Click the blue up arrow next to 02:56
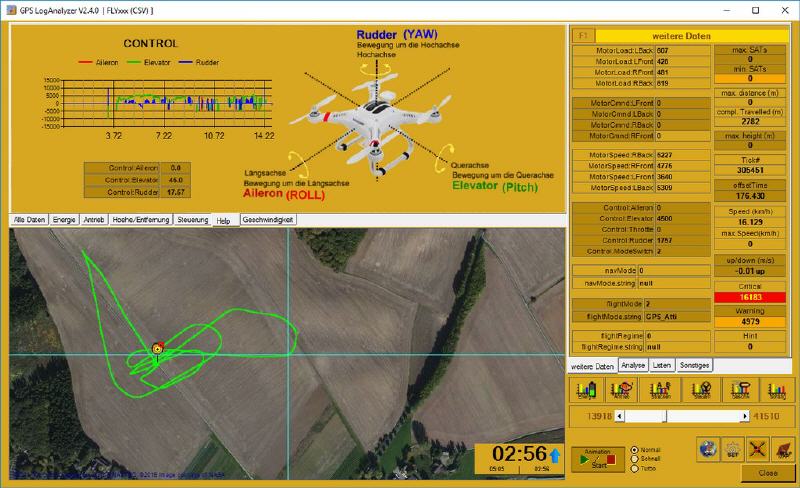This screenshot has width=800, height=488. click(x=555, y=454)
